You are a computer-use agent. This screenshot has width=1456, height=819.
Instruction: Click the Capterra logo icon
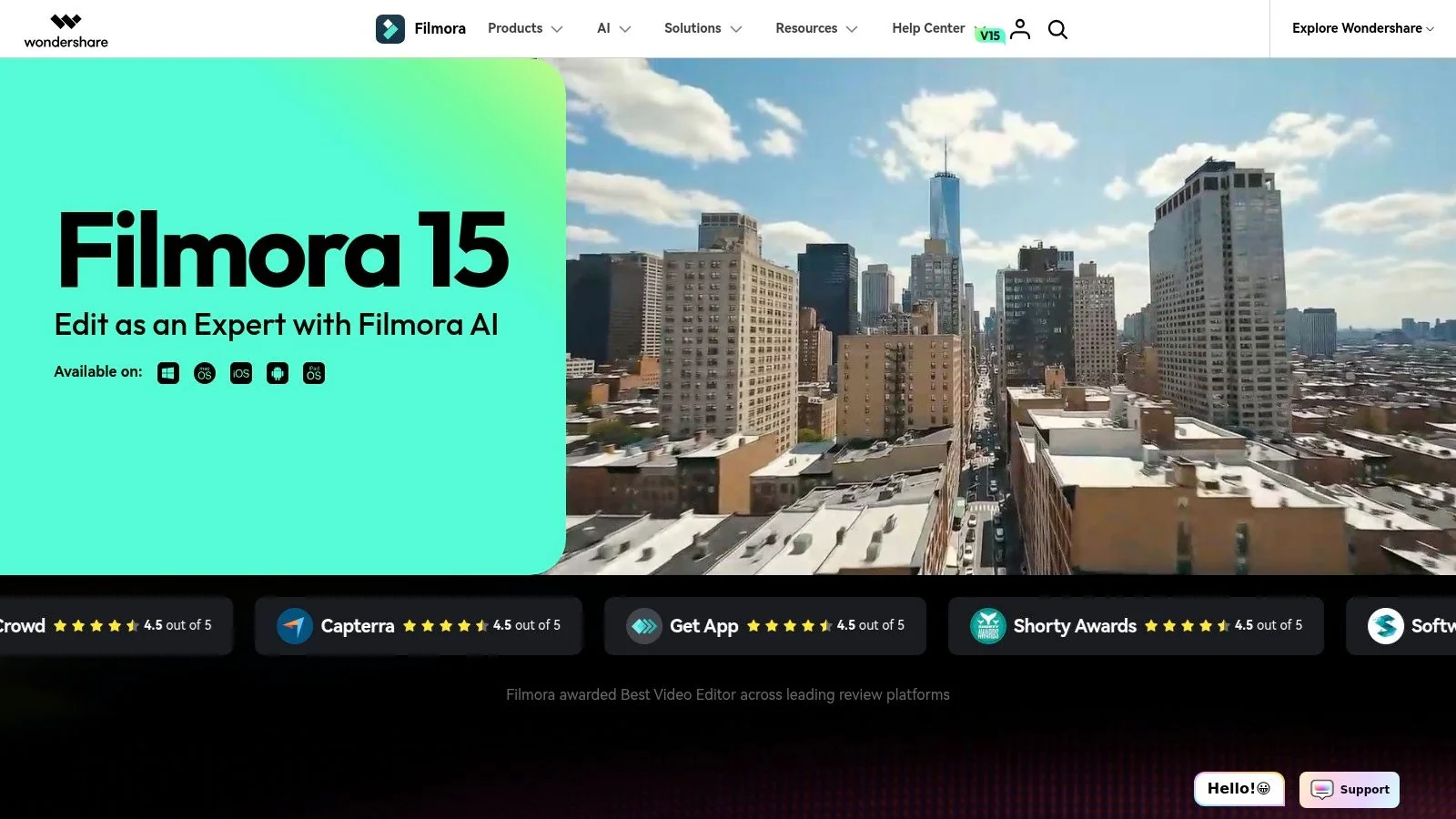point(295,626)
